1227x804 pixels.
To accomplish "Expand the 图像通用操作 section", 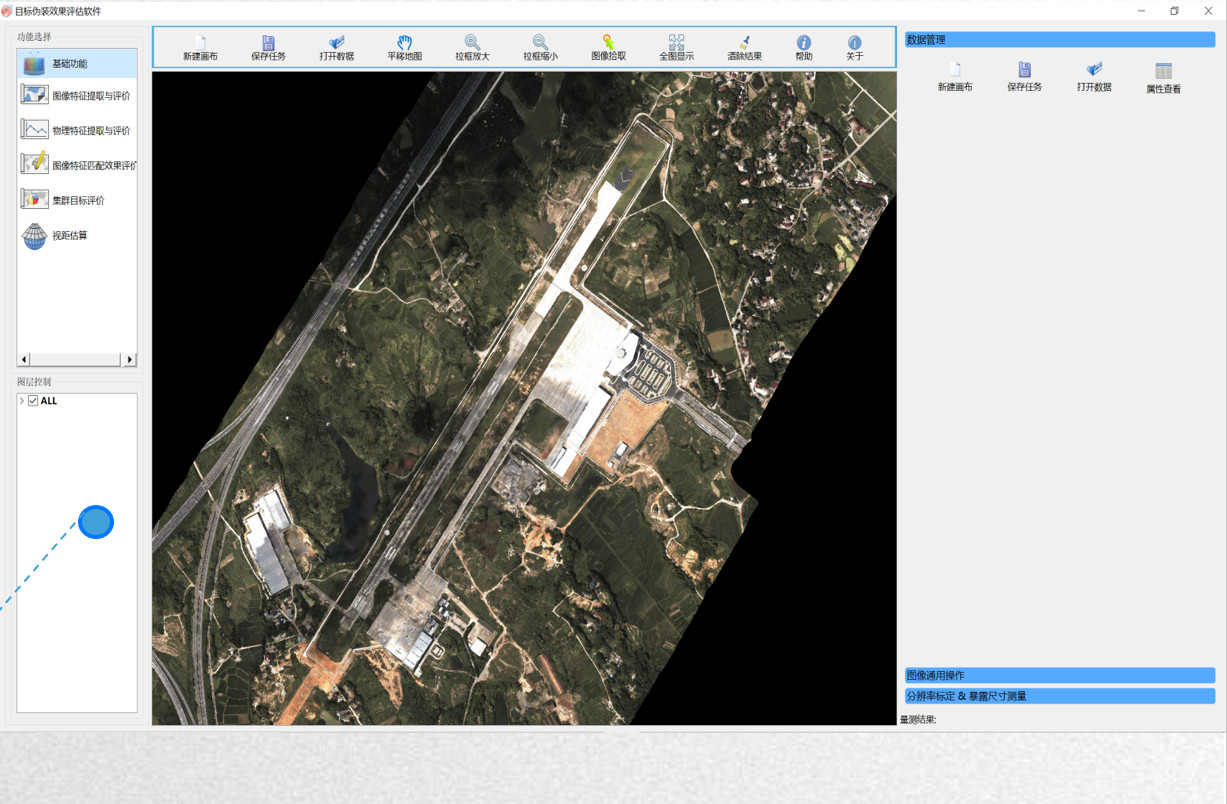I will [1060, 676].
